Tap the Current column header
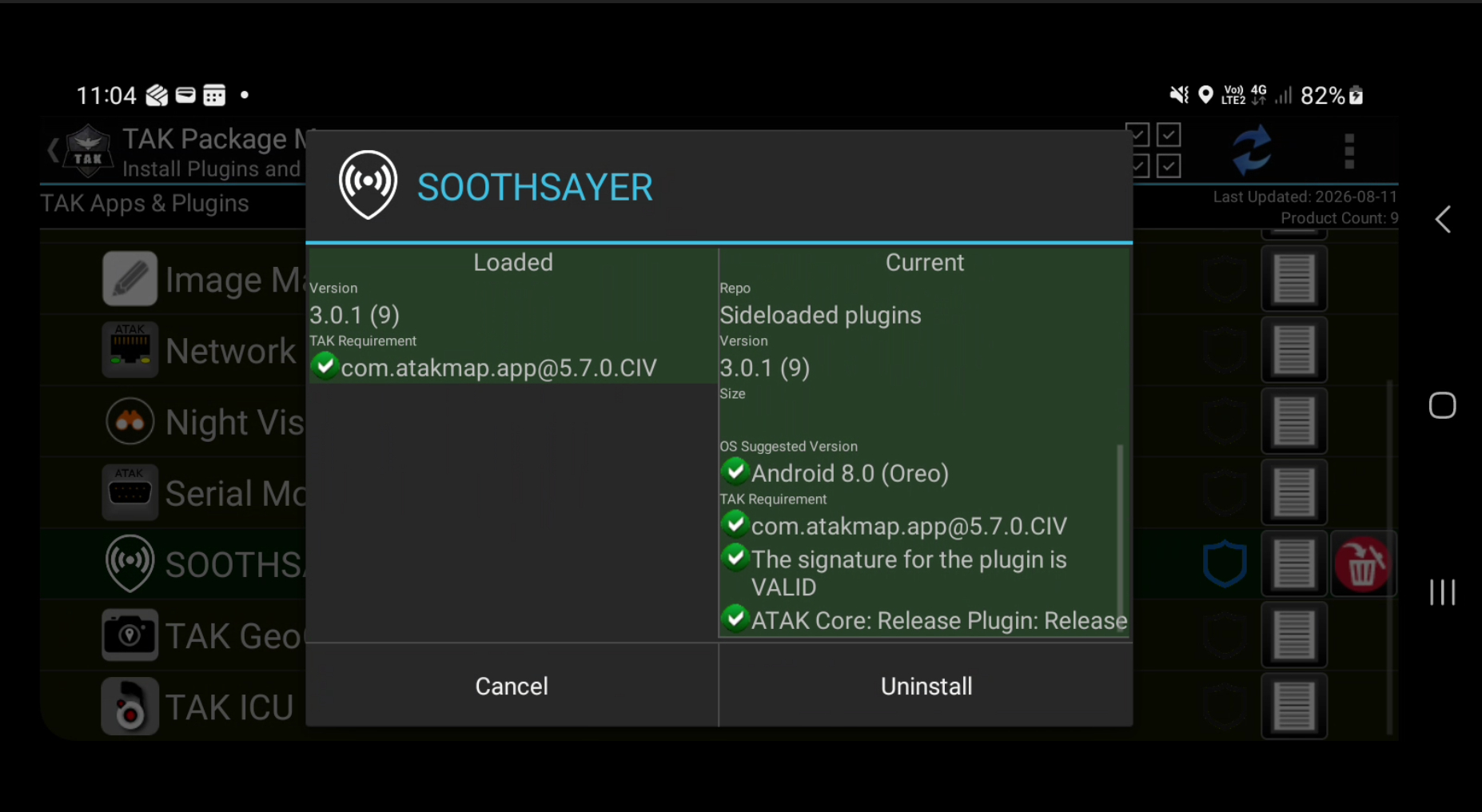This screenshot has width=1482, height=812. pyautogui.click(x=925, y=262)
